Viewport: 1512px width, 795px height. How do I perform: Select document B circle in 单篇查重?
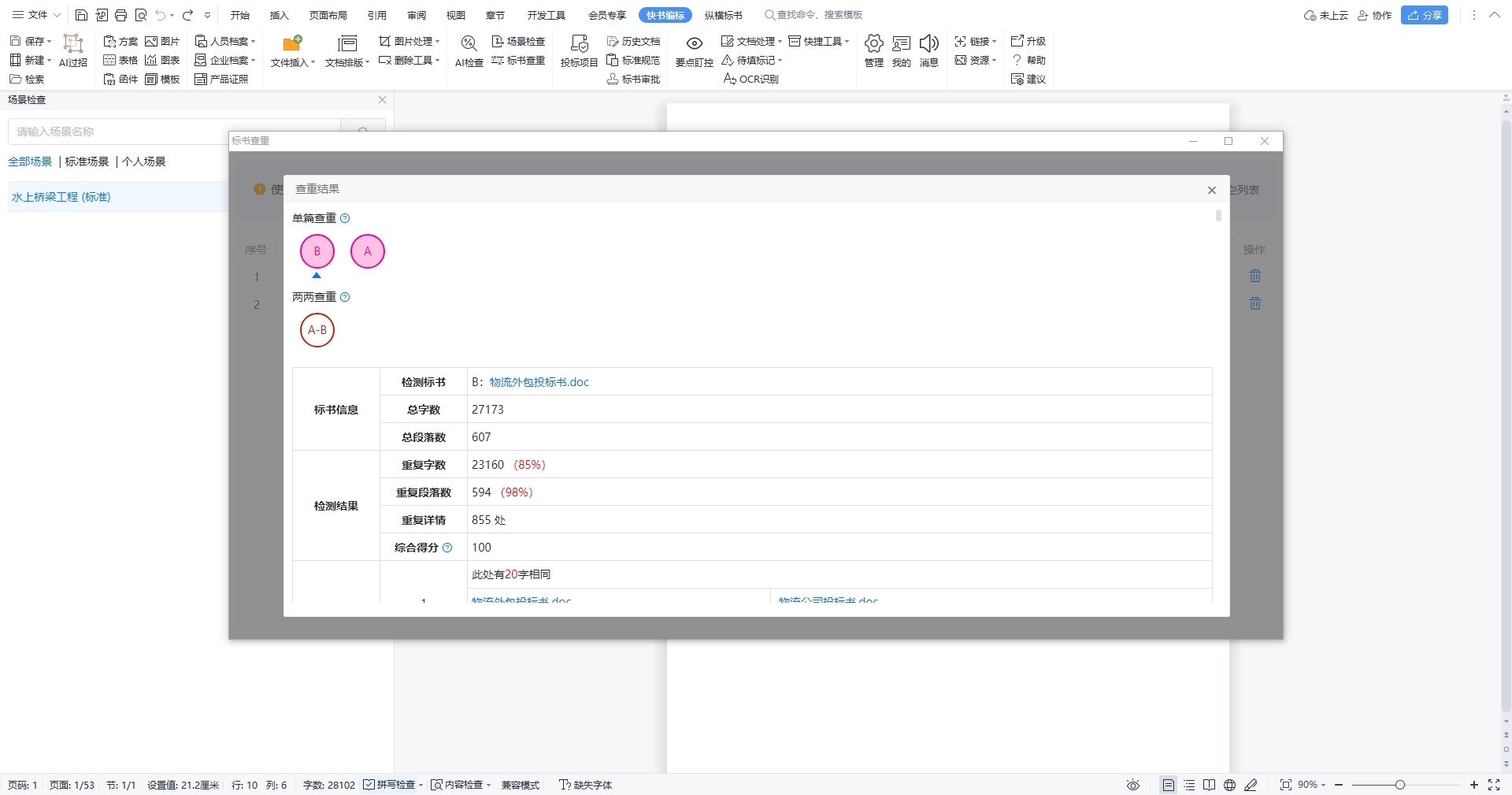[317, 251]
